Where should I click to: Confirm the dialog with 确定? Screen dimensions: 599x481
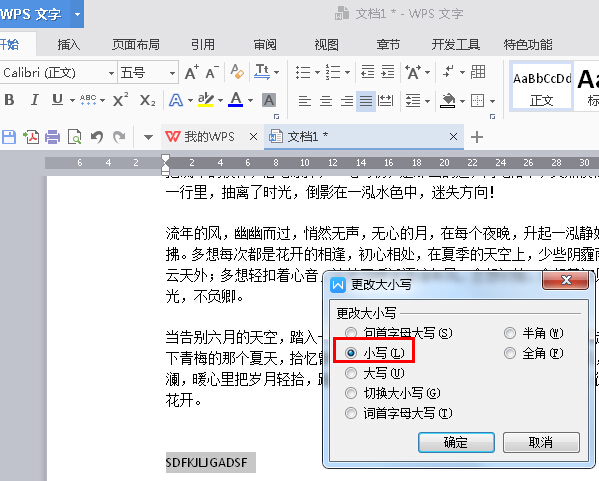[456, 442]
